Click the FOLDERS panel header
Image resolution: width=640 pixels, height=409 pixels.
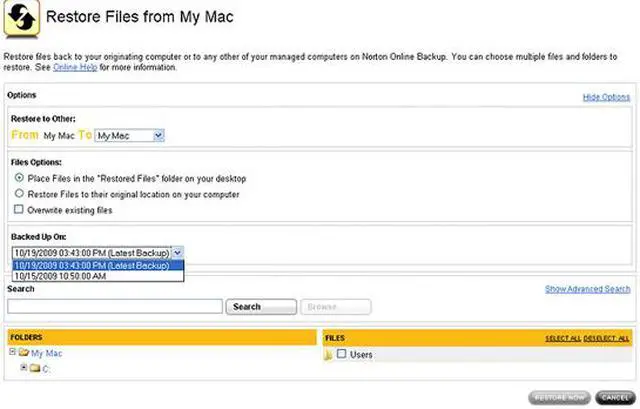pos(162,337)
